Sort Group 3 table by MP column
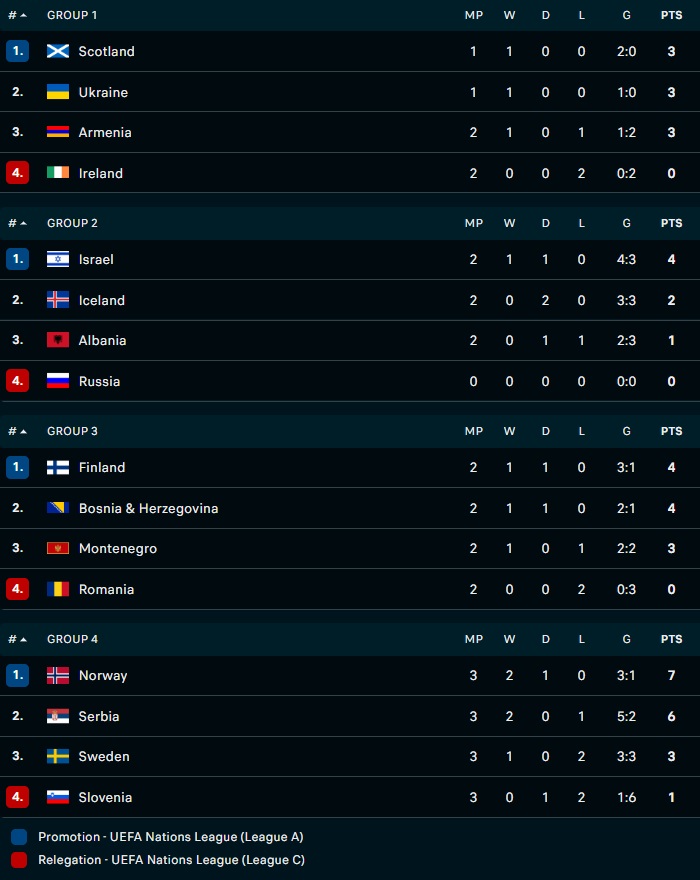 click(x=474, y=431)
